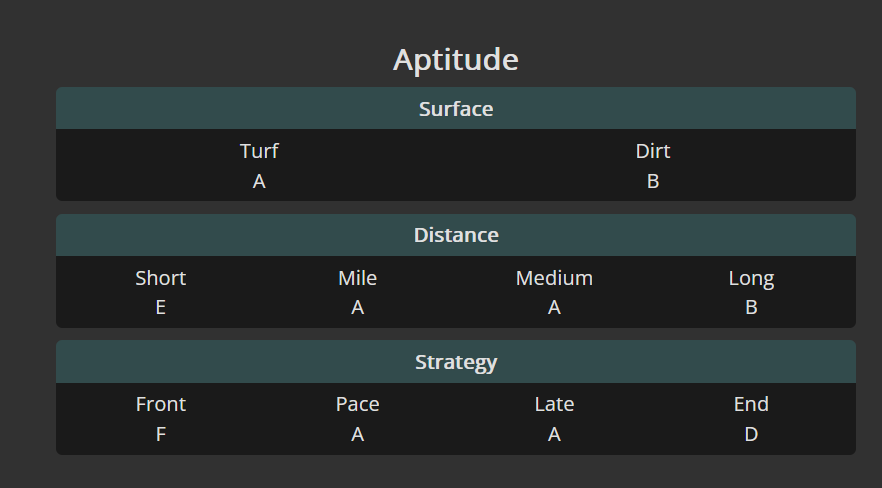Click the F grade under Front

[161, 435]
